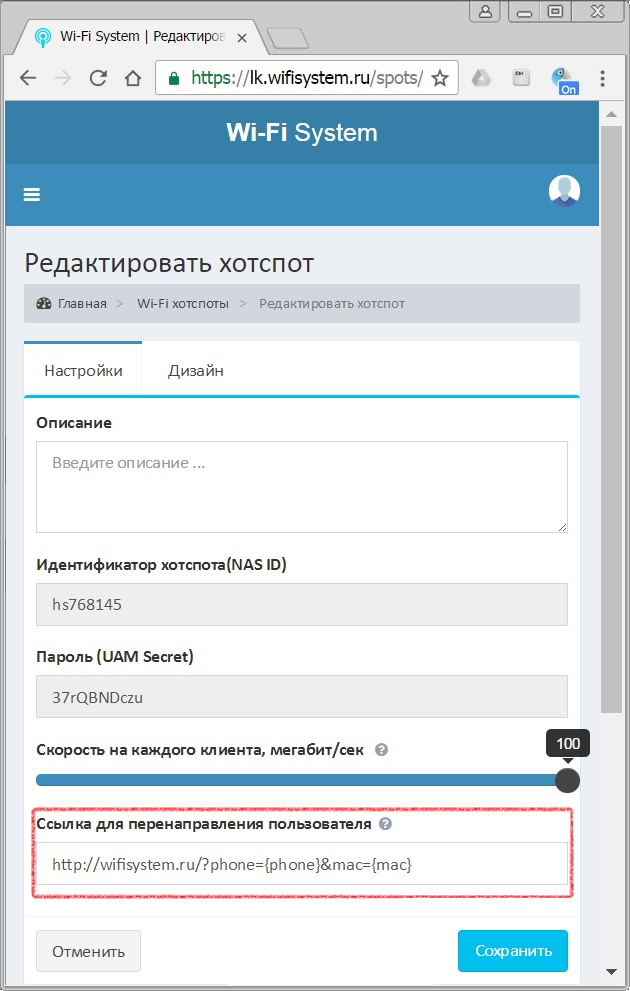630x991 pixels.
Task: Click the Отменить button
Action: pos(88,951)
